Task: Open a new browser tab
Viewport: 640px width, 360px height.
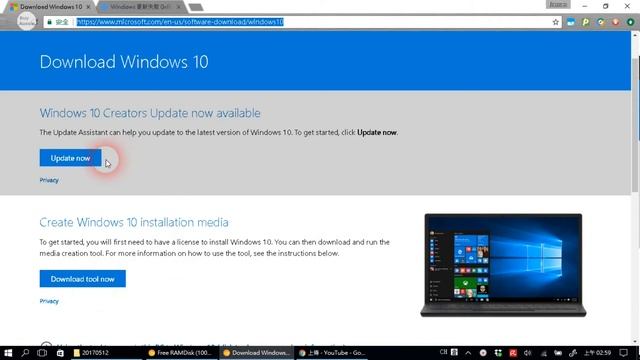Action: pos(196,7)
